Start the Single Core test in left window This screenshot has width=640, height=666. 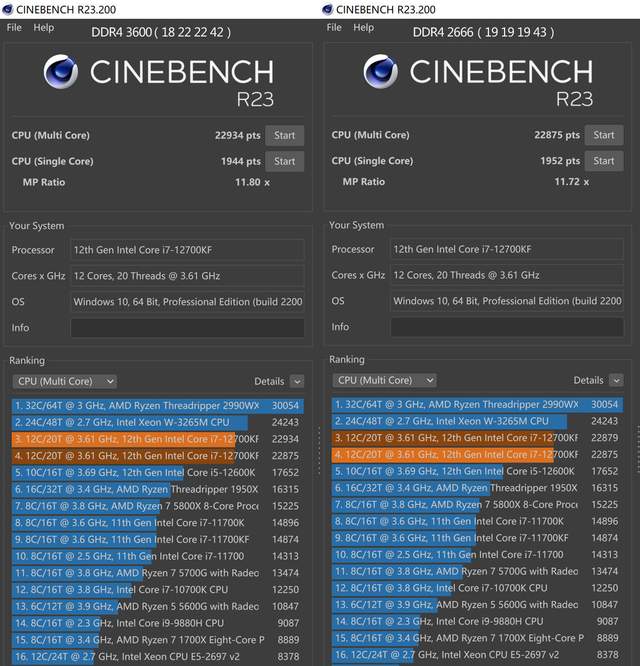285,161
